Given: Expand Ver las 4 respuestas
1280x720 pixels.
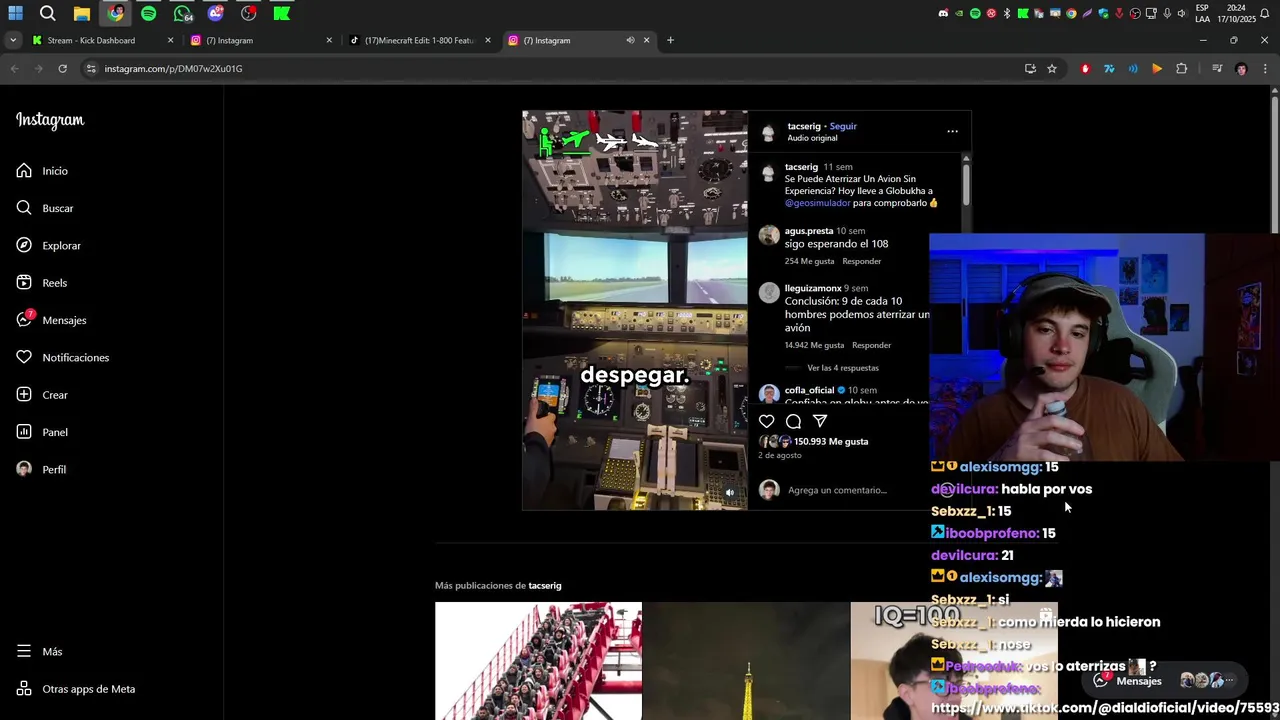Looking at the screenshot, I should pyautogui.click(x=843, y=368).
